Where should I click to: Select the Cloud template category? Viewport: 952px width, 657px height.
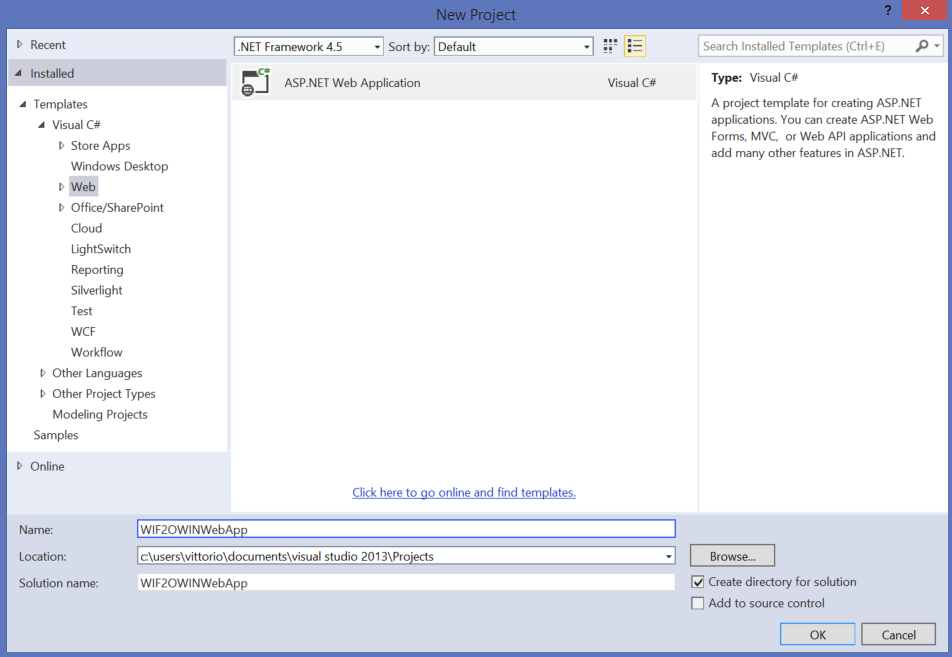[x=86, y=228]
